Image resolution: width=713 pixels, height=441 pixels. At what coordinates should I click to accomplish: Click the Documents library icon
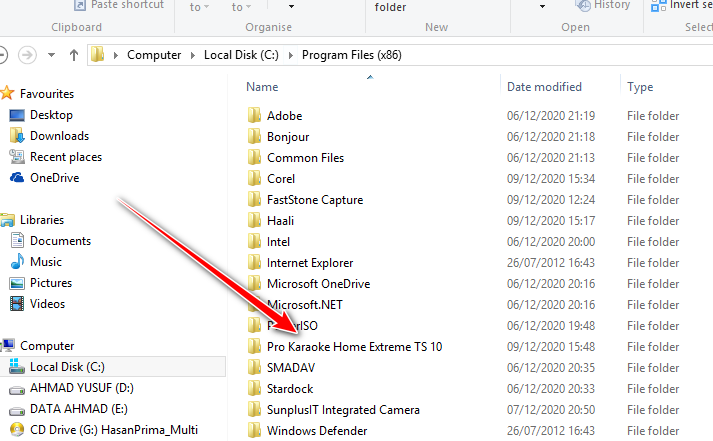tap(17, 241)
